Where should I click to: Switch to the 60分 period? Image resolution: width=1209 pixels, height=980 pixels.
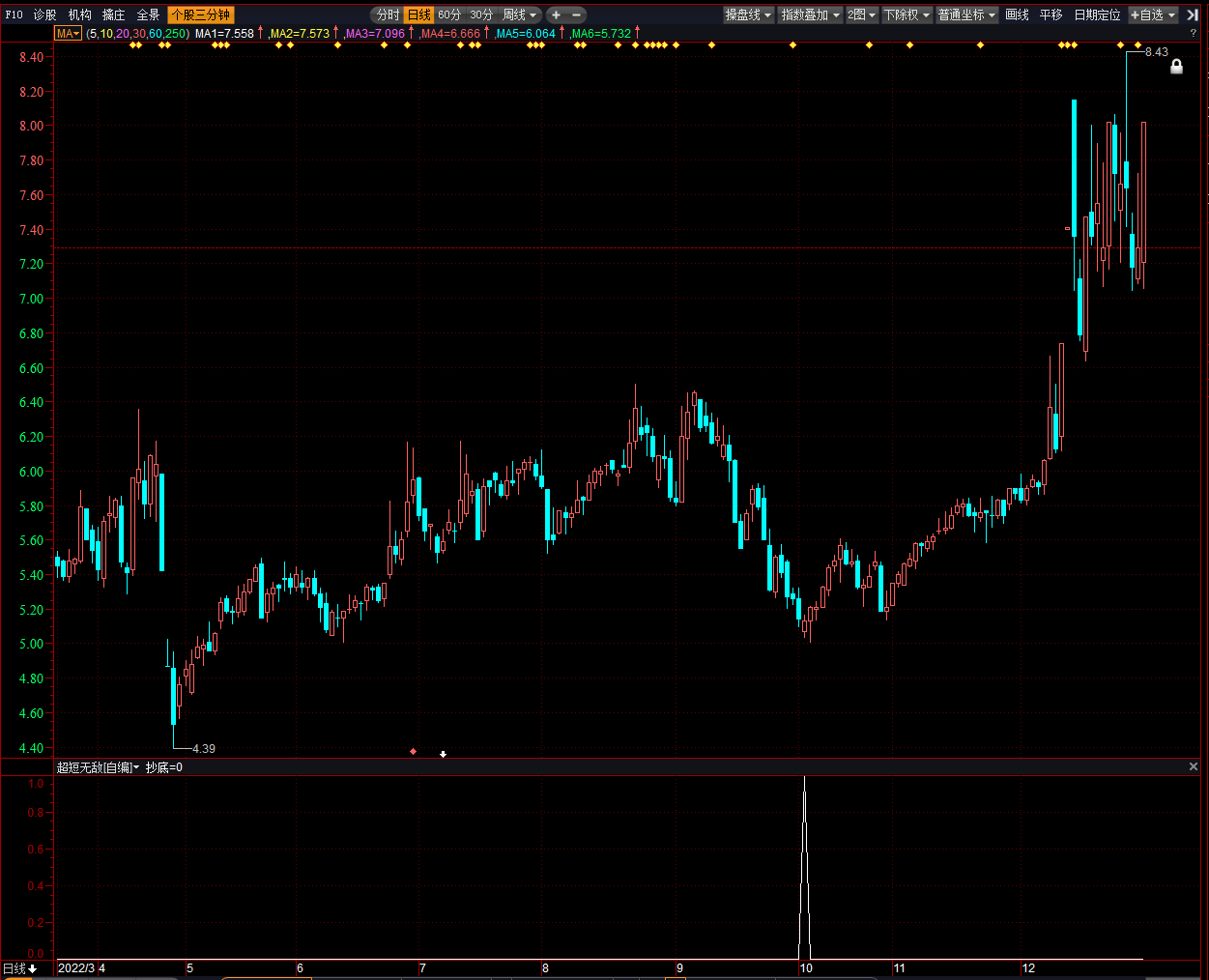449,15
